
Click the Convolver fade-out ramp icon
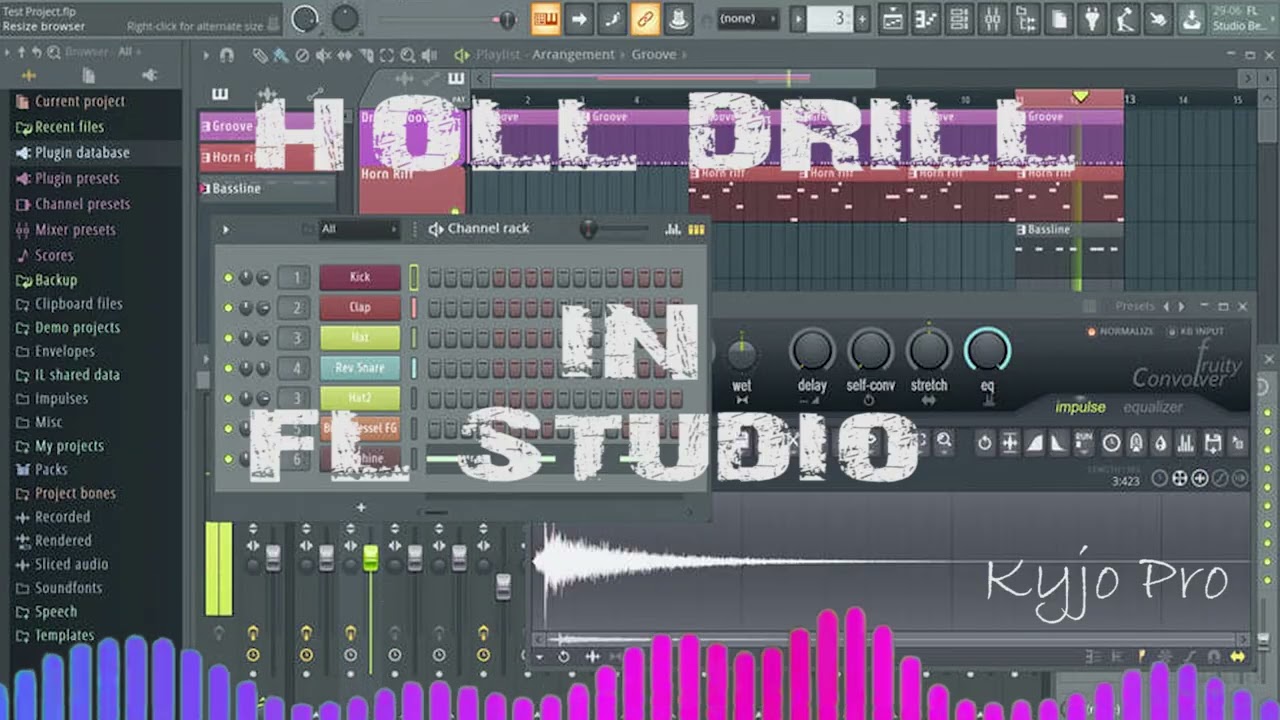1059,442
